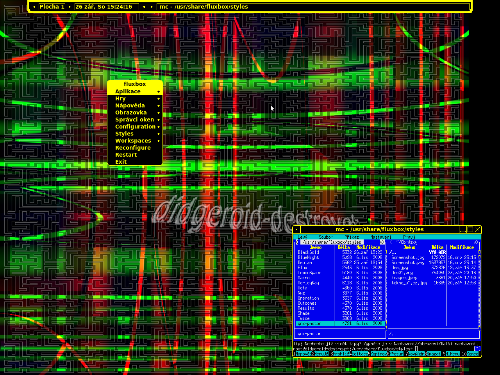Click the previous workspace arrow before Plocha 1
500x375 pixels.
(34, 6)
